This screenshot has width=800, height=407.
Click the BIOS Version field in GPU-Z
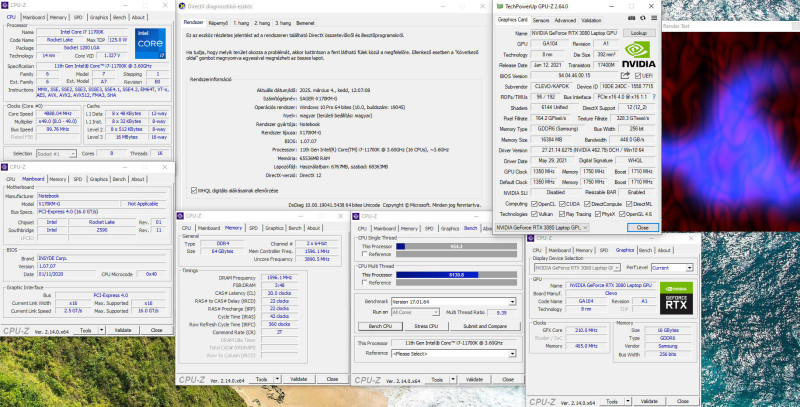pos(574,75)
